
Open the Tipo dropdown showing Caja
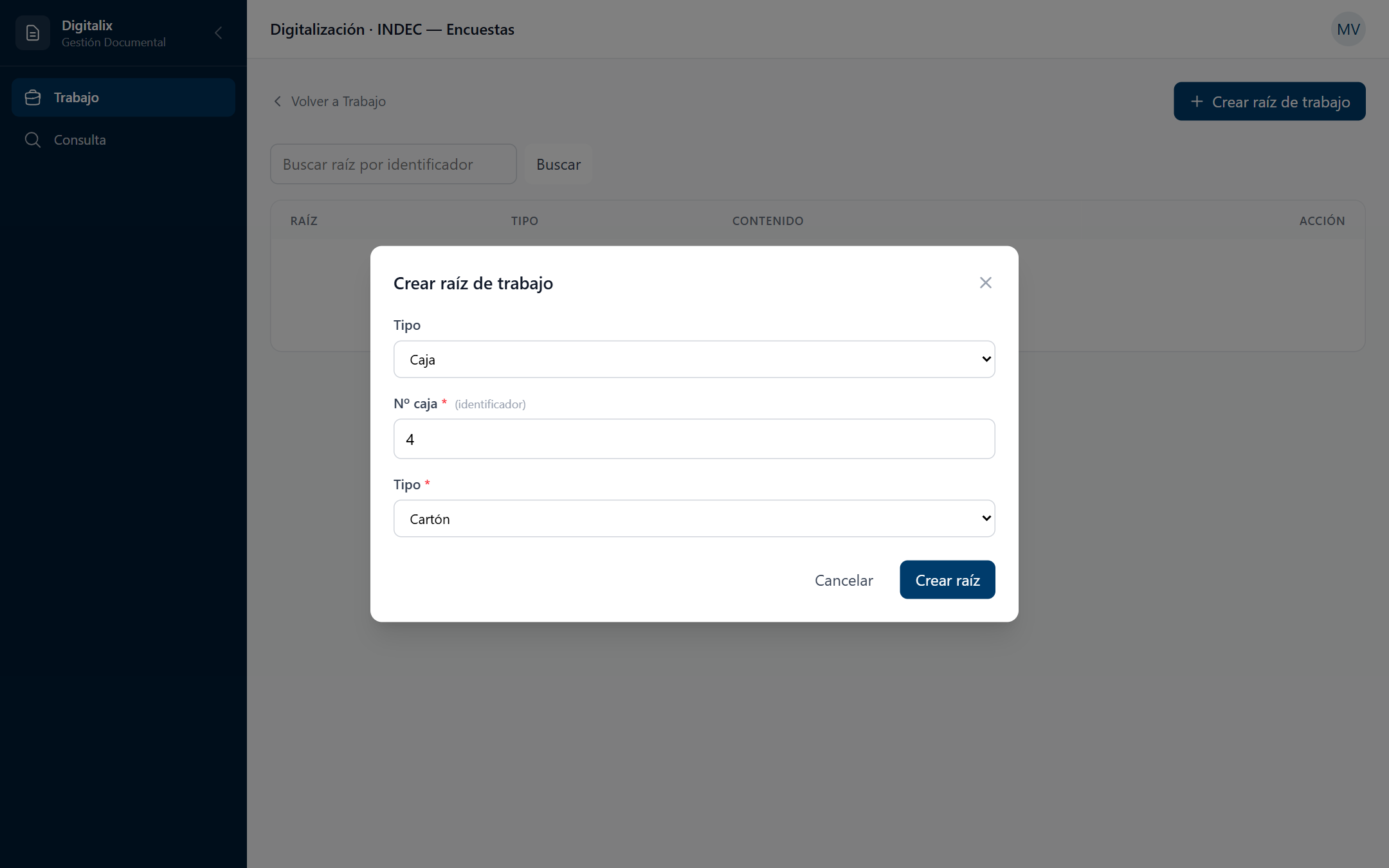(694, 359)
